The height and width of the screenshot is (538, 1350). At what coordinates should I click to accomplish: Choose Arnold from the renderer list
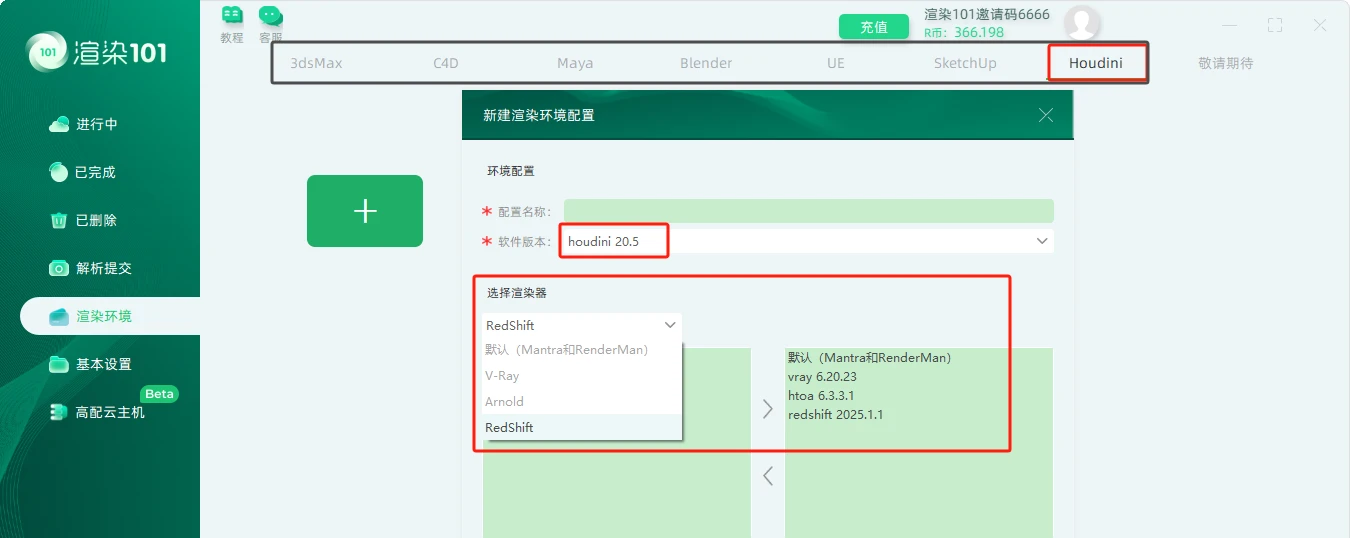[582, 402]
